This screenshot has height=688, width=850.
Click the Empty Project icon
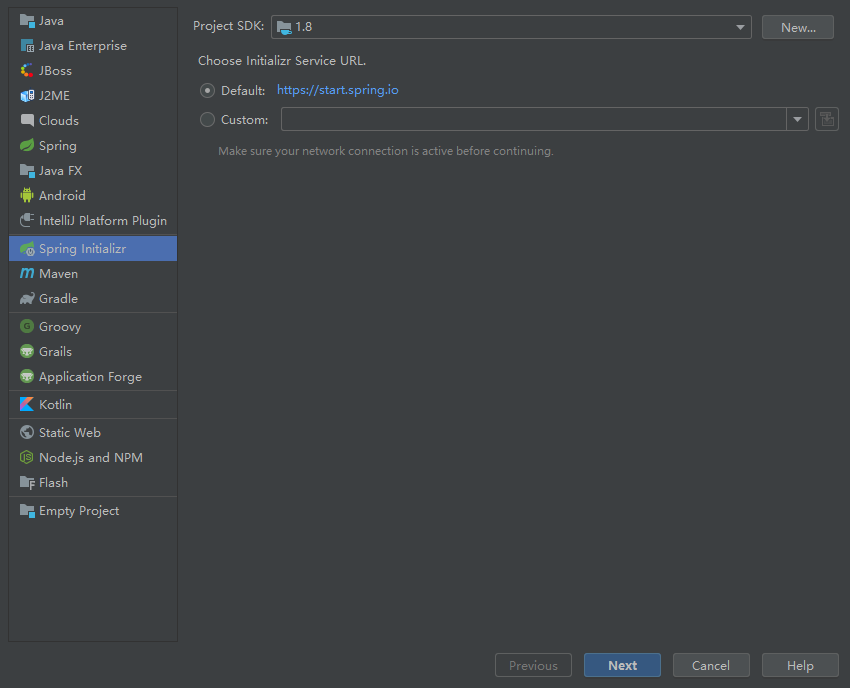coord(27,510)
